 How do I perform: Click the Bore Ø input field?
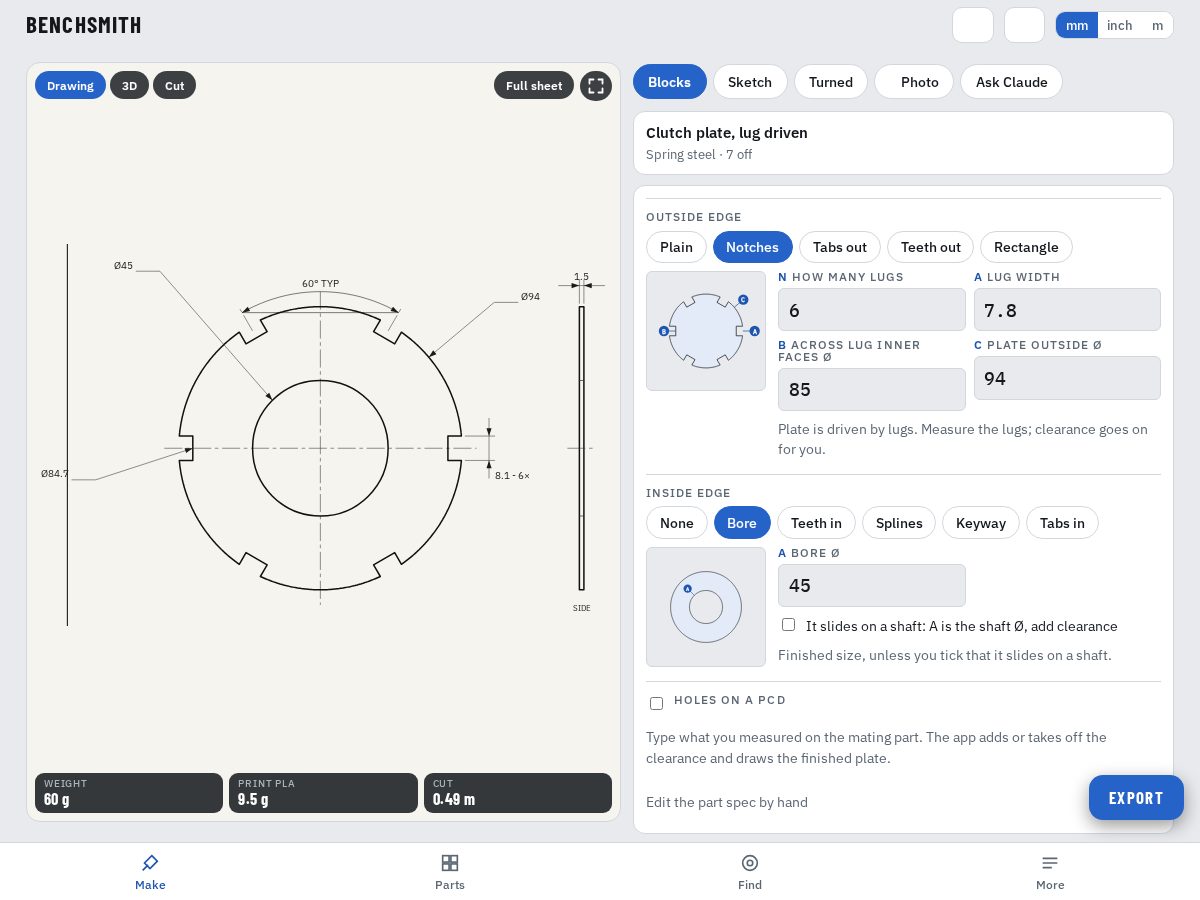pos(872,585)
